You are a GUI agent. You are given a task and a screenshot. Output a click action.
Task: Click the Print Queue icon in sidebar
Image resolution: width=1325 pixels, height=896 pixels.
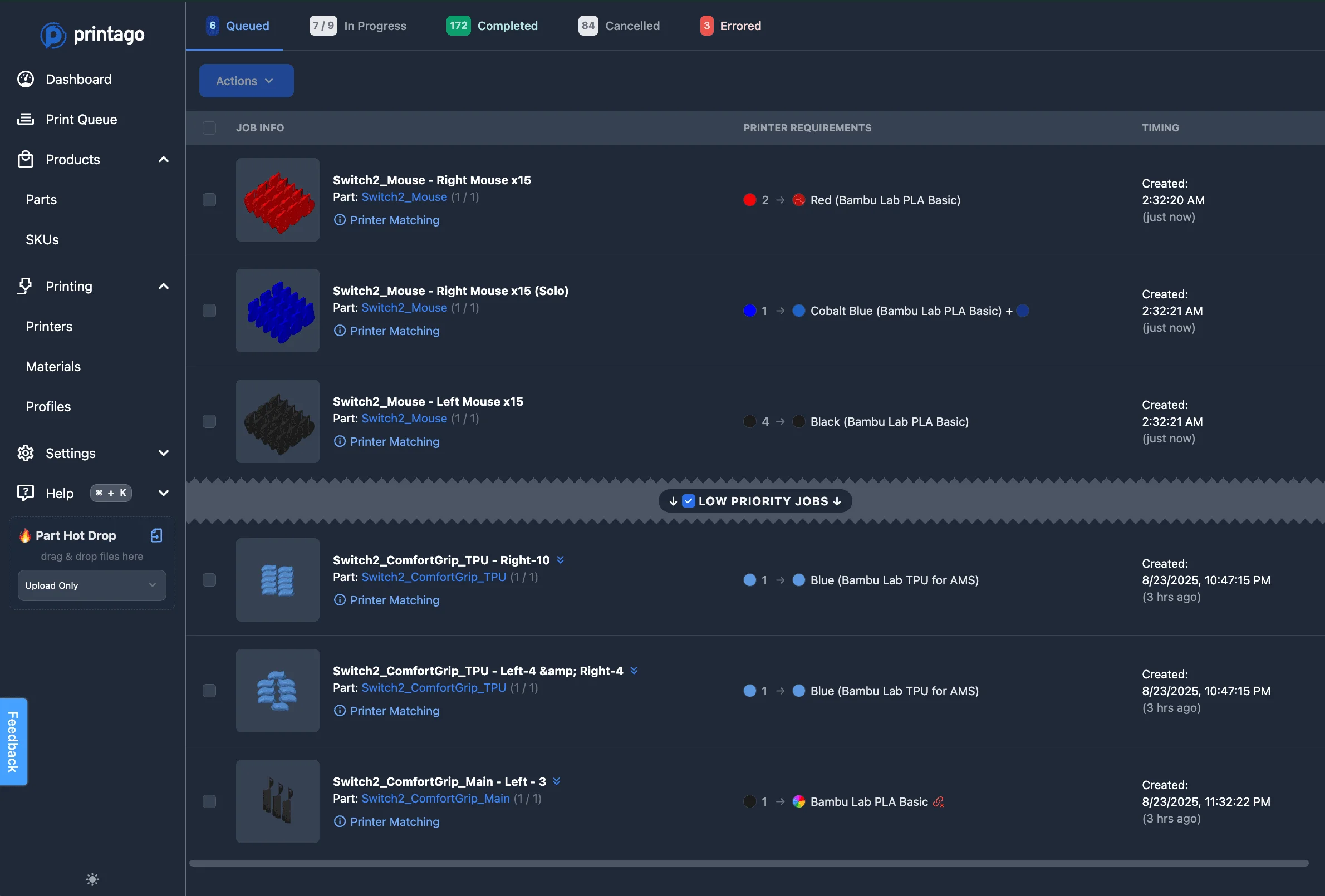pyautogui.click(x=26, y=119)
